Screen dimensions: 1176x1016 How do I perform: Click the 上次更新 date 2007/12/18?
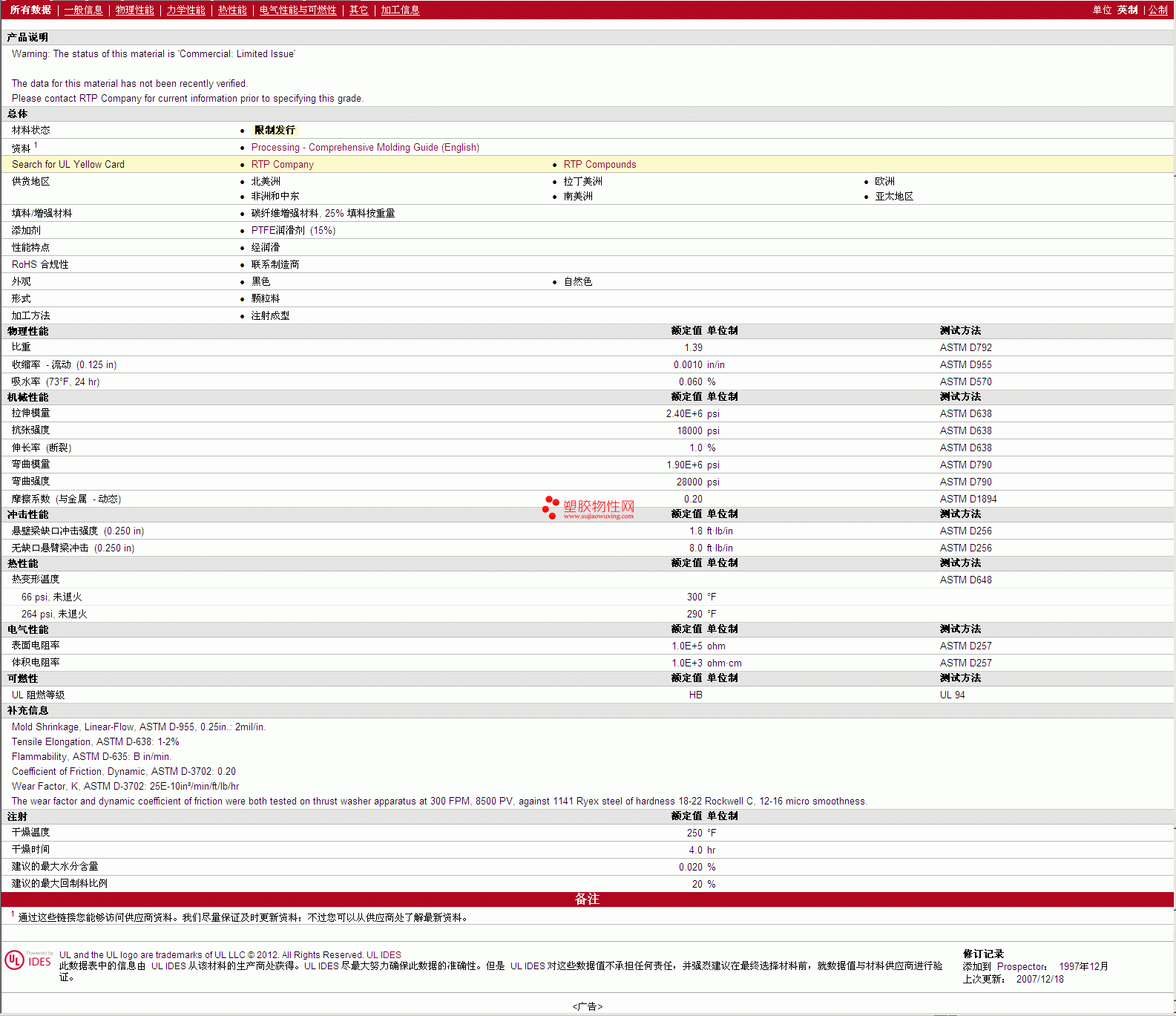1039,979
